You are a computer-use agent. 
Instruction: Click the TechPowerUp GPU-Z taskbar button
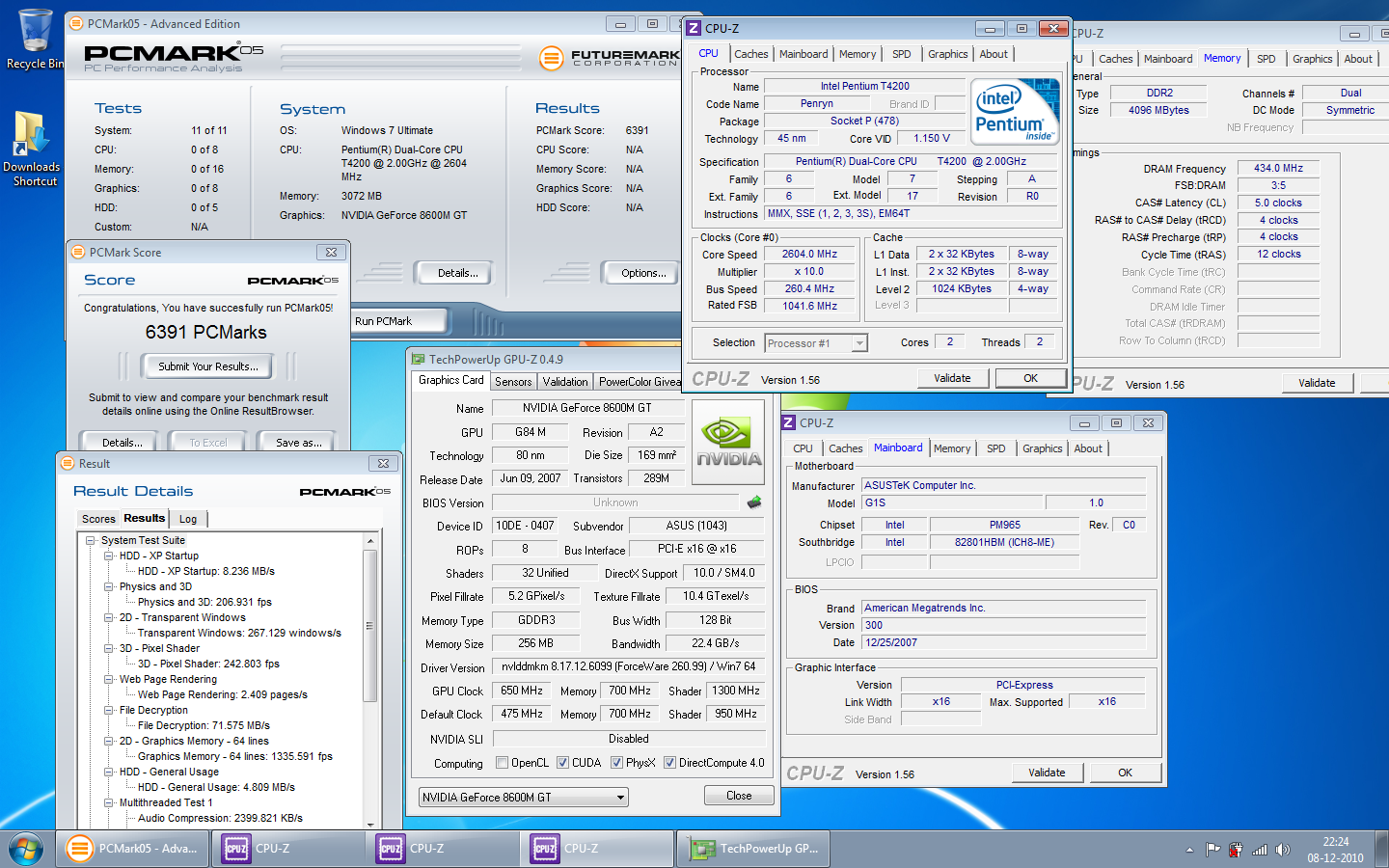(x=752, y=849)
